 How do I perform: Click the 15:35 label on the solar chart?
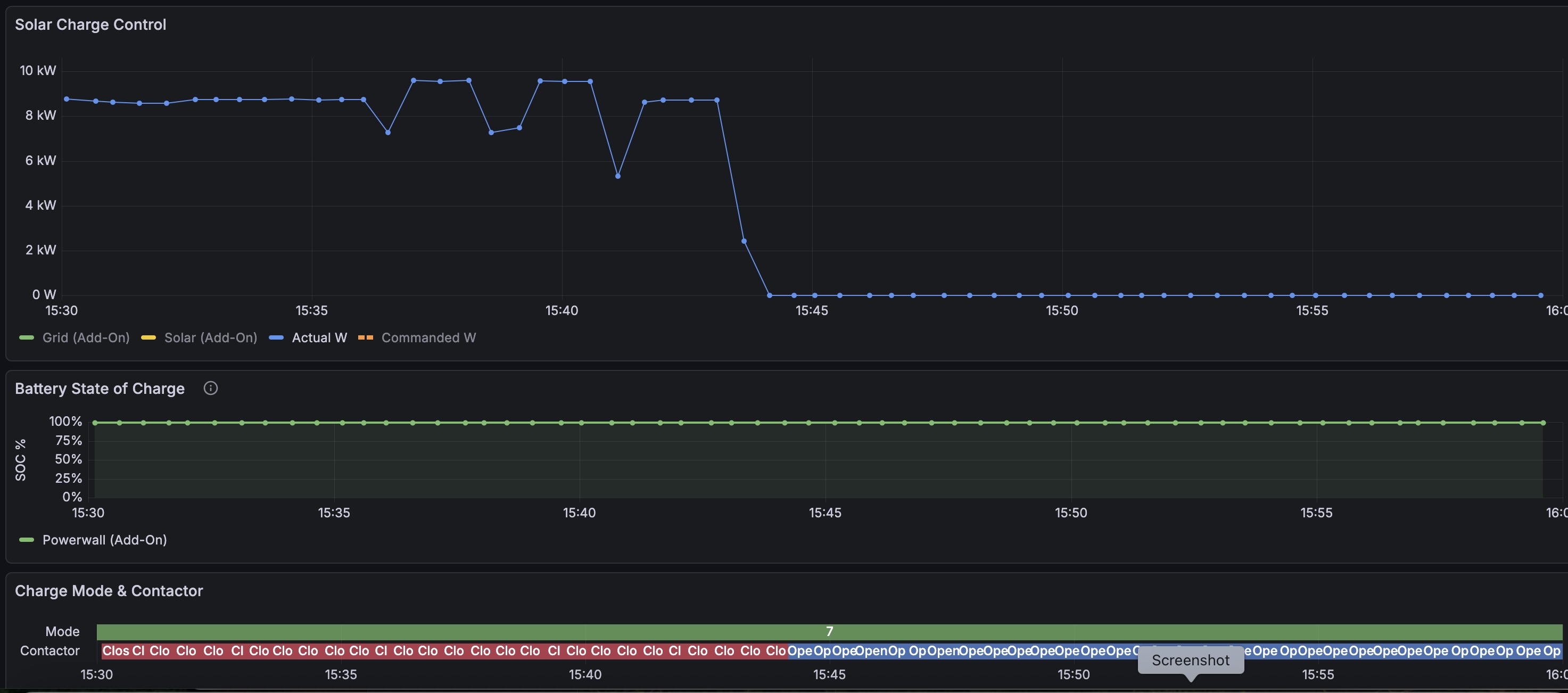pos(312,310)
